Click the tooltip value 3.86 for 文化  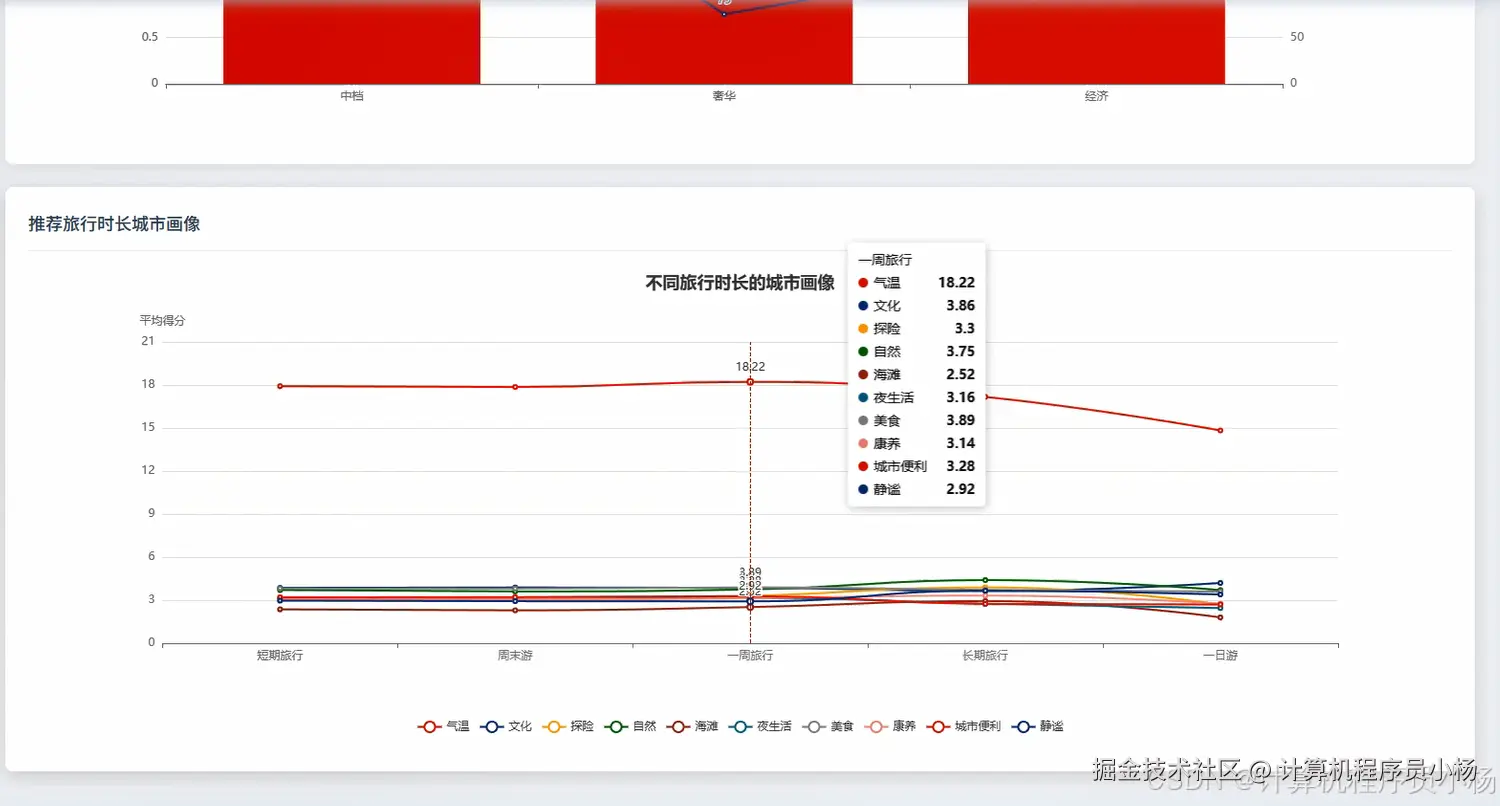(x=960, y=306)
